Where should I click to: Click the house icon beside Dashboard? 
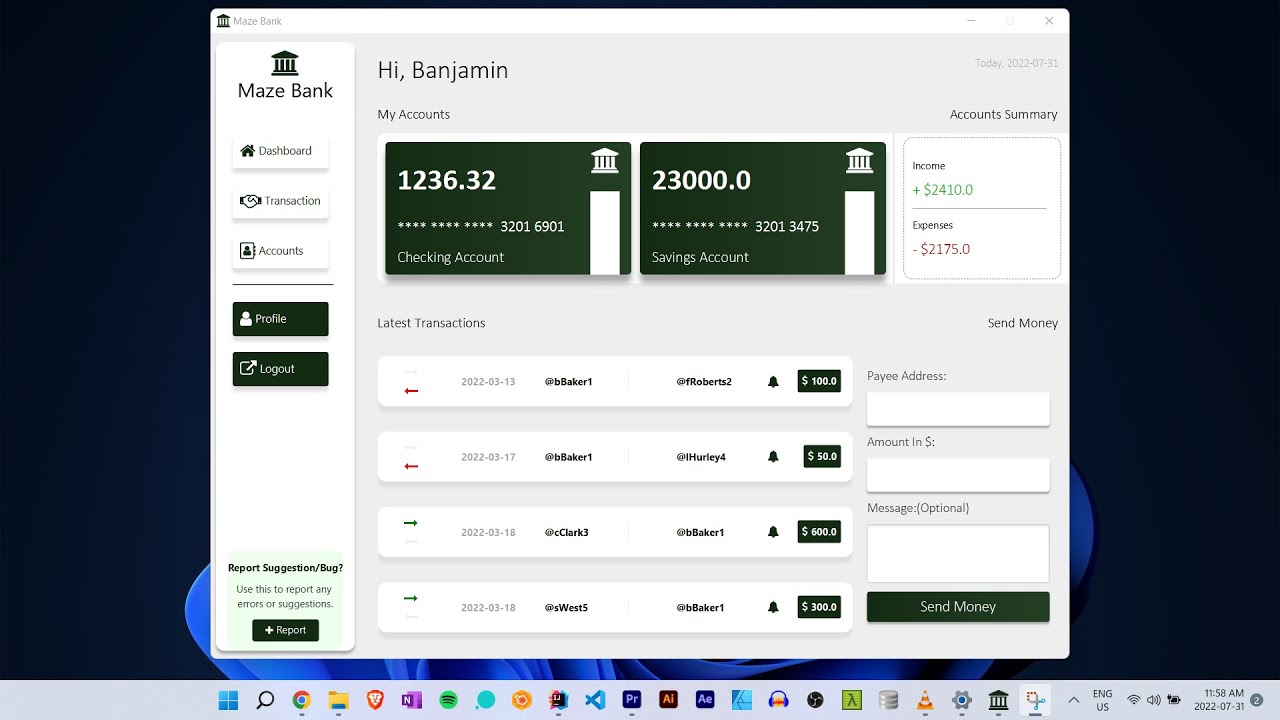(x=247, y=151)
